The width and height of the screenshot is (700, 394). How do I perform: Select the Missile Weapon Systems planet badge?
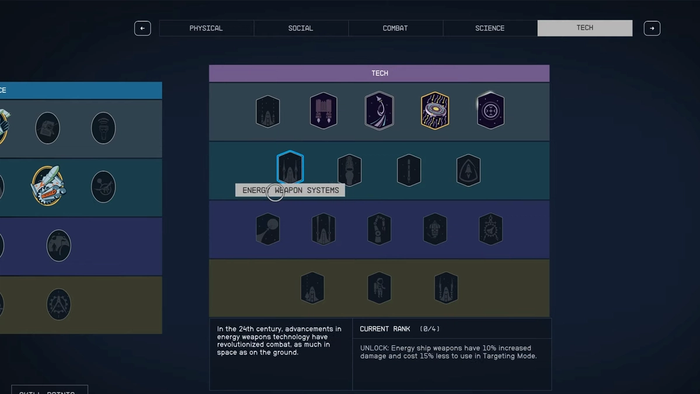268,229
